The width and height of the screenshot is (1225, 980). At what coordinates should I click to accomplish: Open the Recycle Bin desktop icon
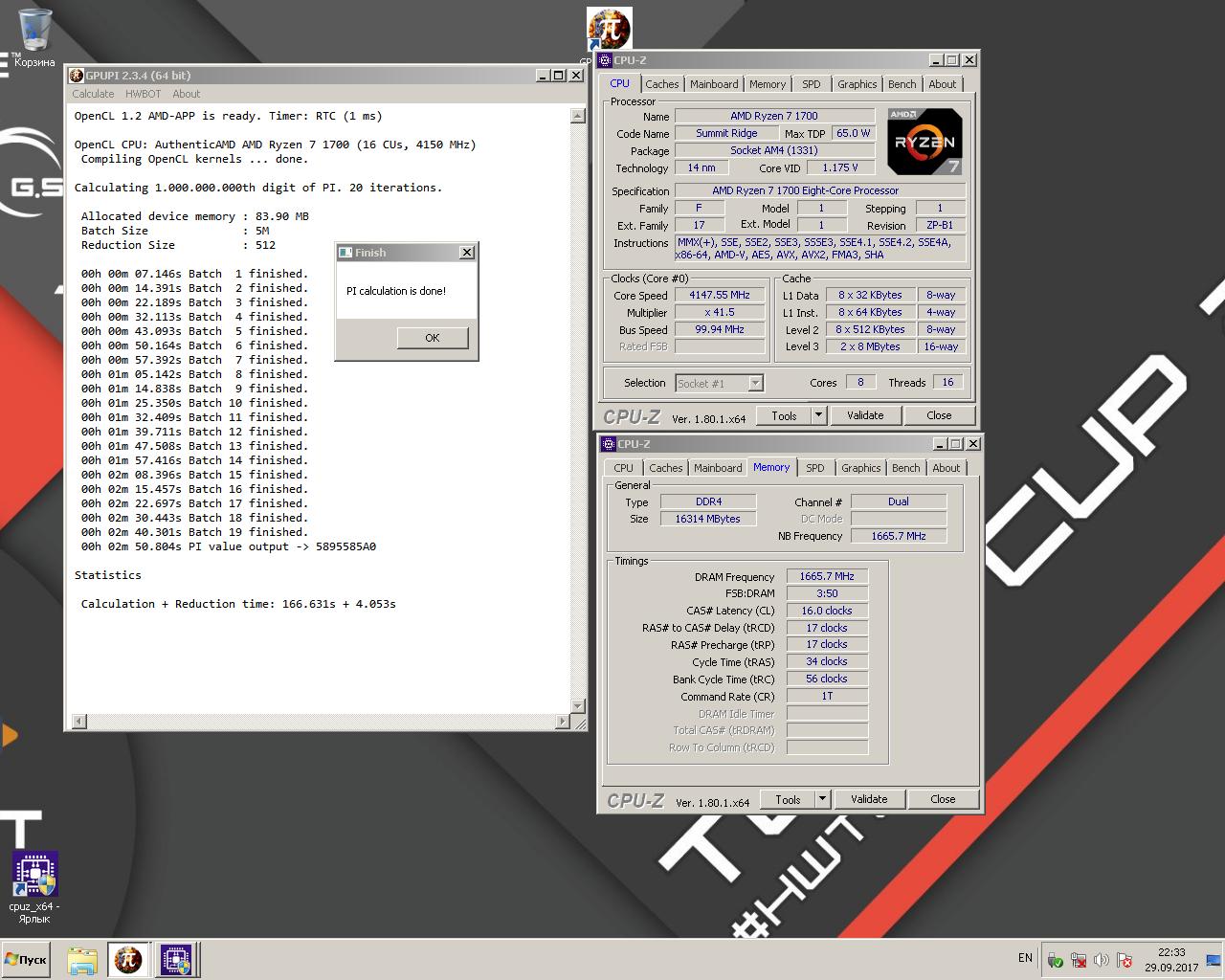point(35,31)
